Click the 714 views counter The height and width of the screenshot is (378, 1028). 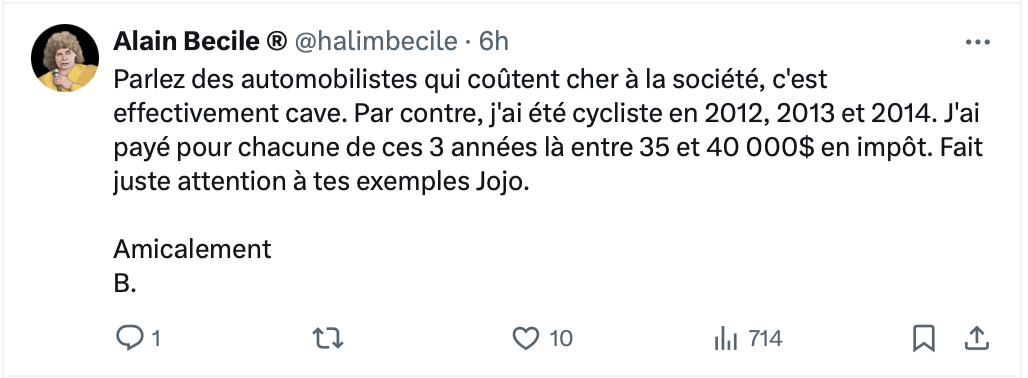[765, 339]
